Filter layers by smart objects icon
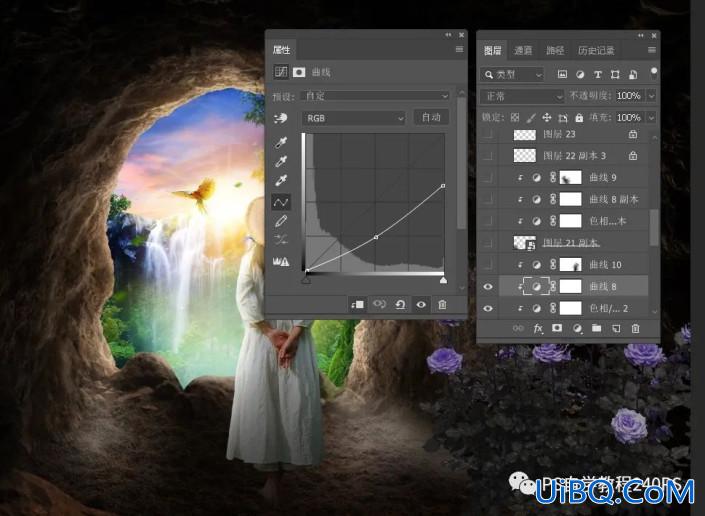 coord(633,74)
